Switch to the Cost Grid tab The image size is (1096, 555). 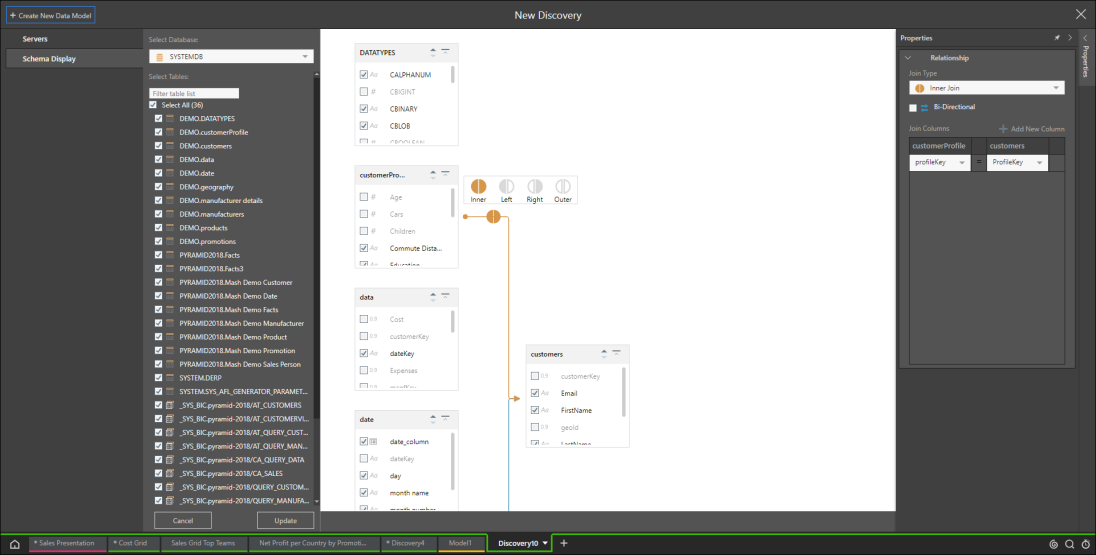pos(134,543)
